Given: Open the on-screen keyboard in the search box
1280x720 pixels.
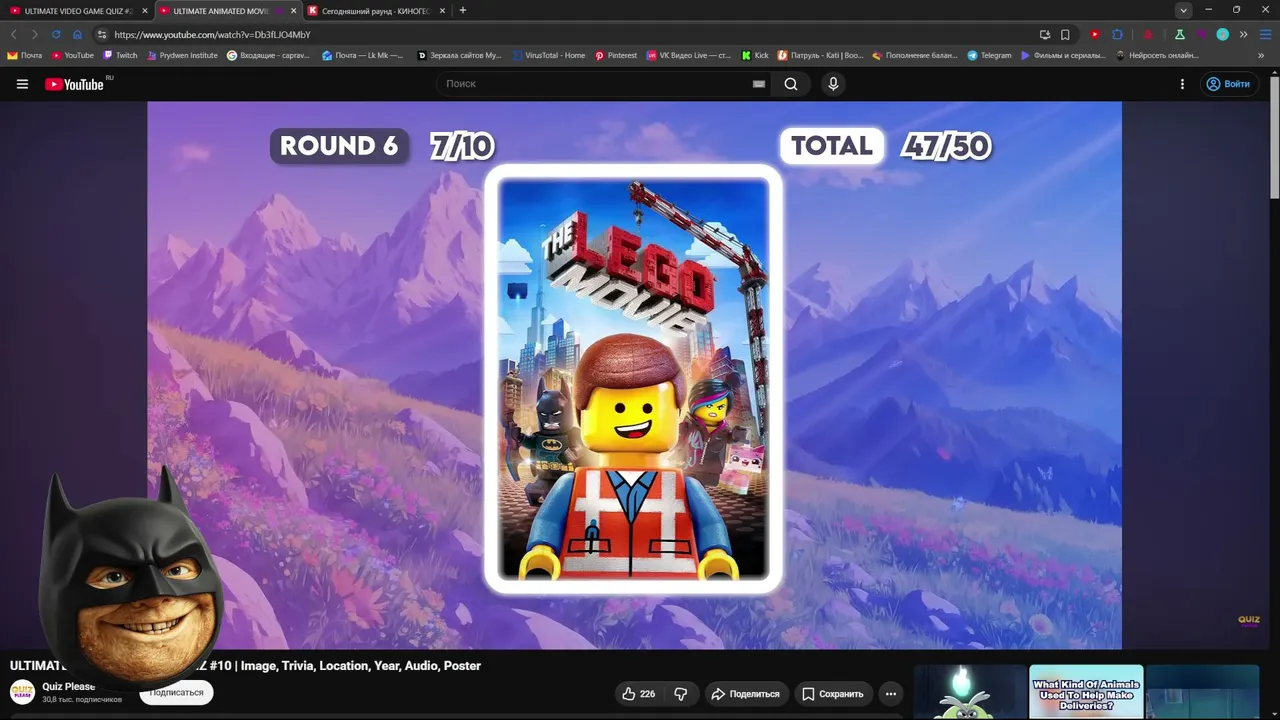Looking at the screenshot, I should tap(759, 84).
